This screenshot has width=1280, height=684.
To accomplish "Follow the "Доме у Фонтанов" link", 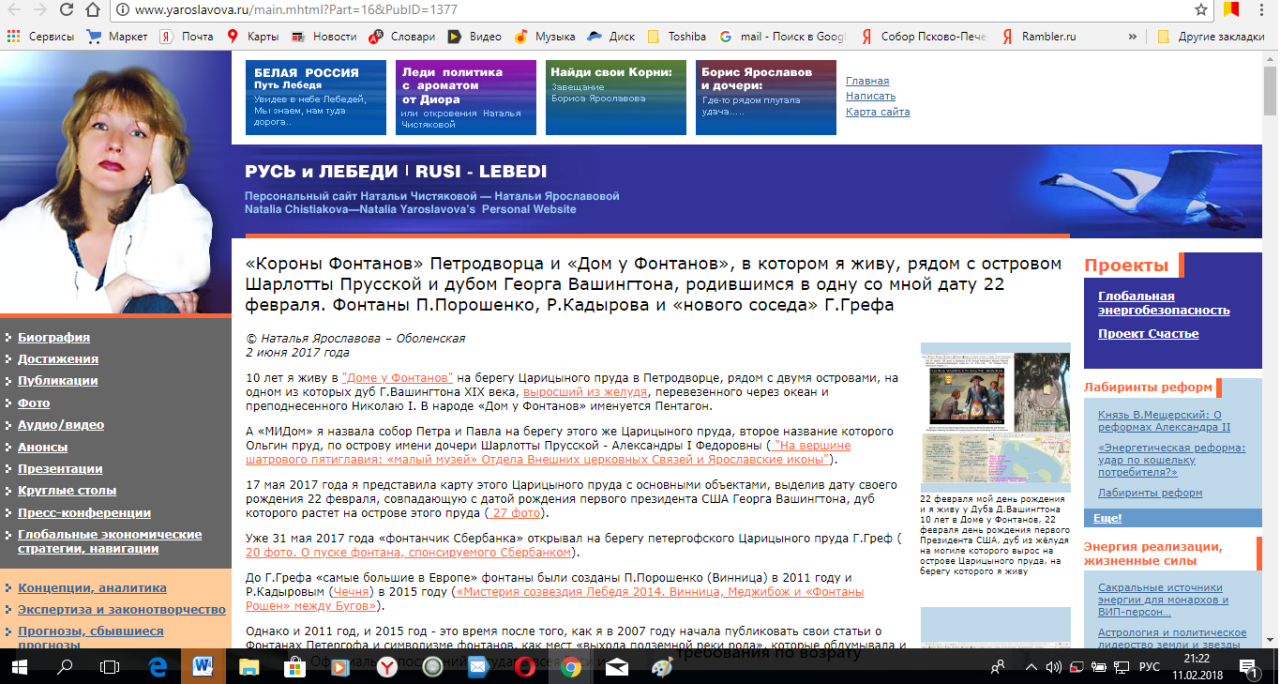I will coord(398,378).
